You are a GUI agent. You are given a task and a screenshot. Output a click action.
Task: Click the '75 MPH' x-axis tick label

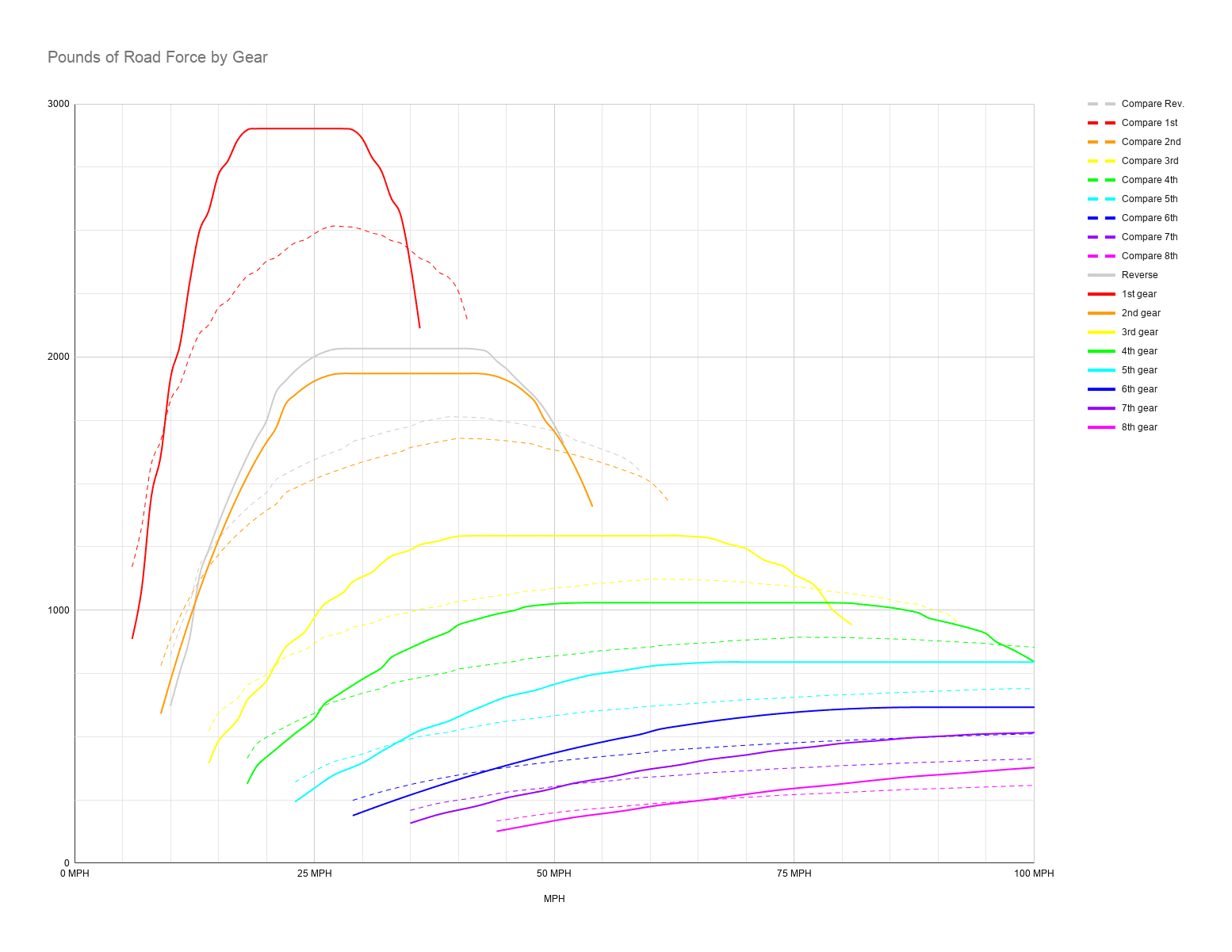tap(794, 874)
